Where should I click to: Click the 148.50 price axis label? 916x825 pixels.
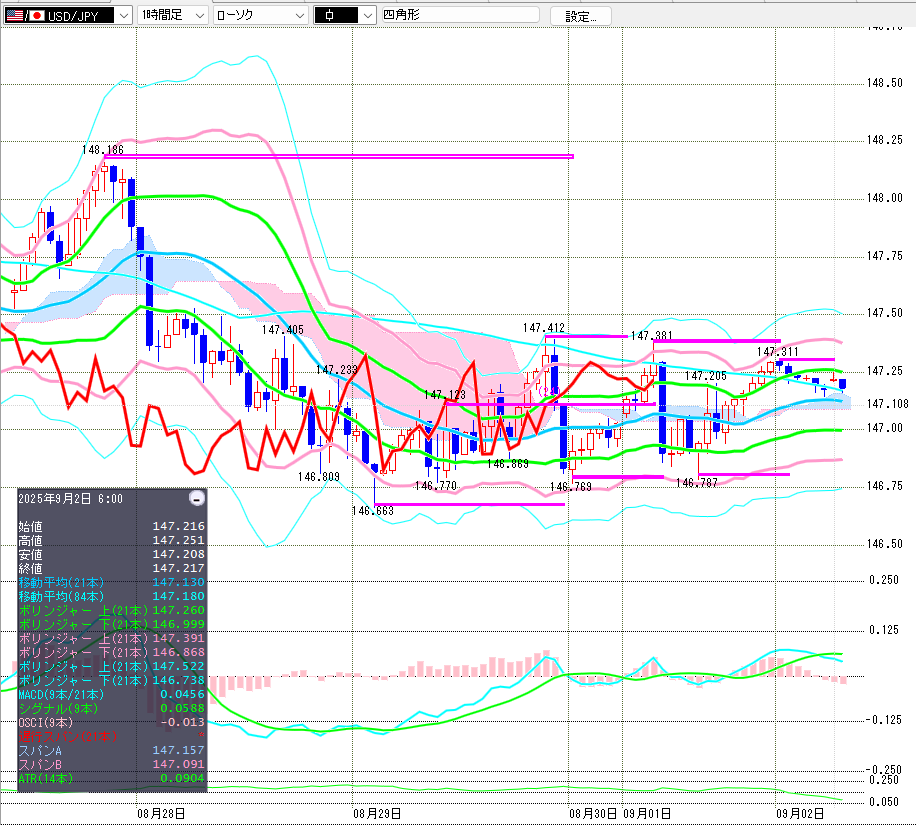884,83
